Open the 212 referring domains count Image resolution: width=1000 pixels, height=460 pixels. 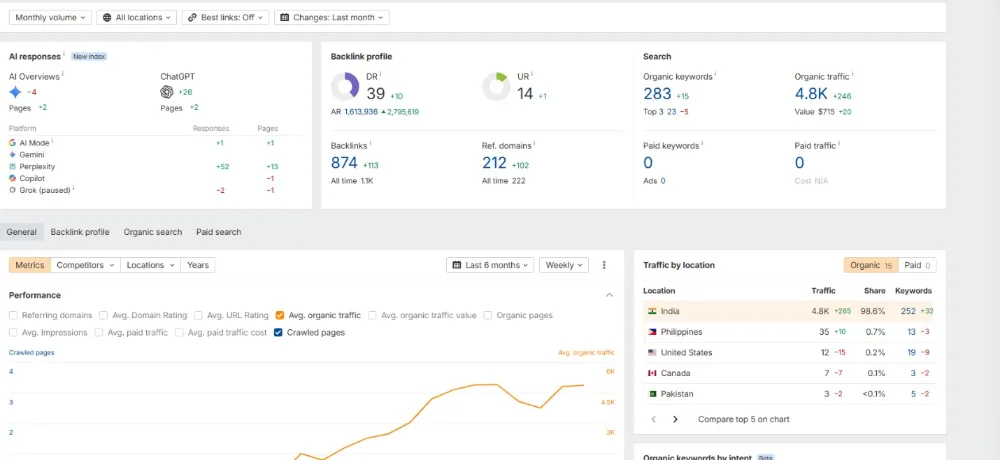[x=494, y=163]
